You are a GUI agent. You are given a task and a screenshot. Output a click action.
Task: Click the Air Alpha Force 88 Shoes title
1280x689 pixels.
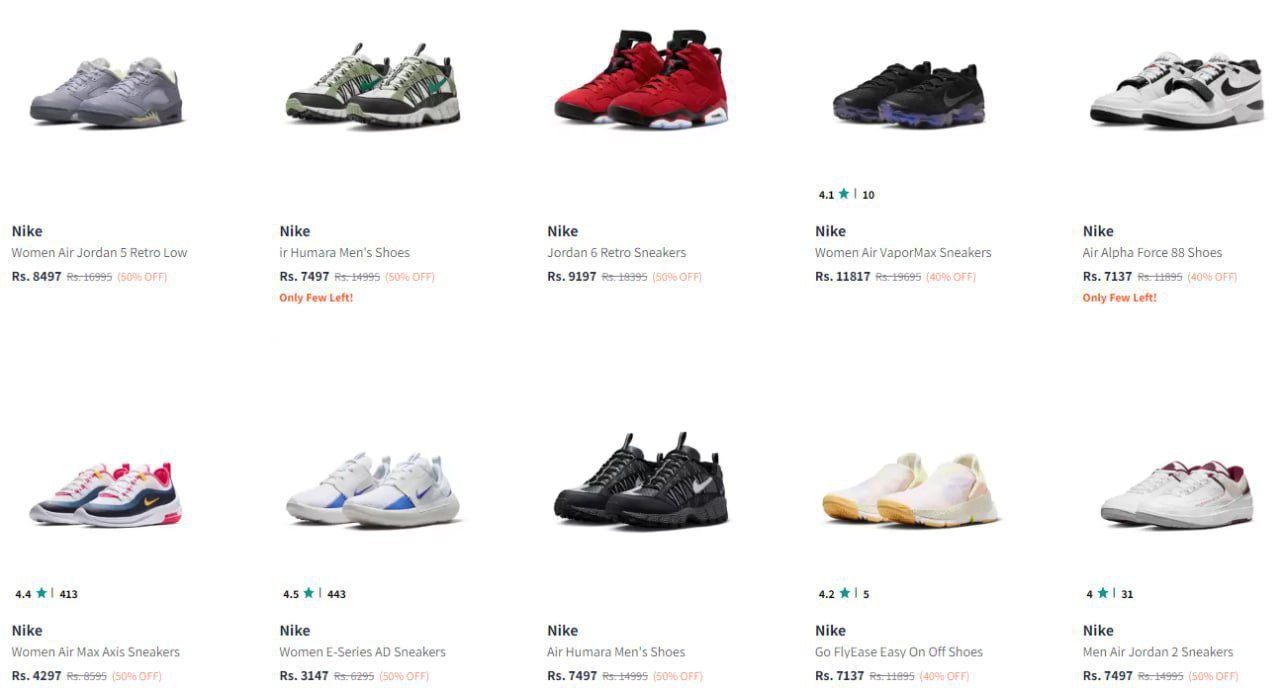1152,253
